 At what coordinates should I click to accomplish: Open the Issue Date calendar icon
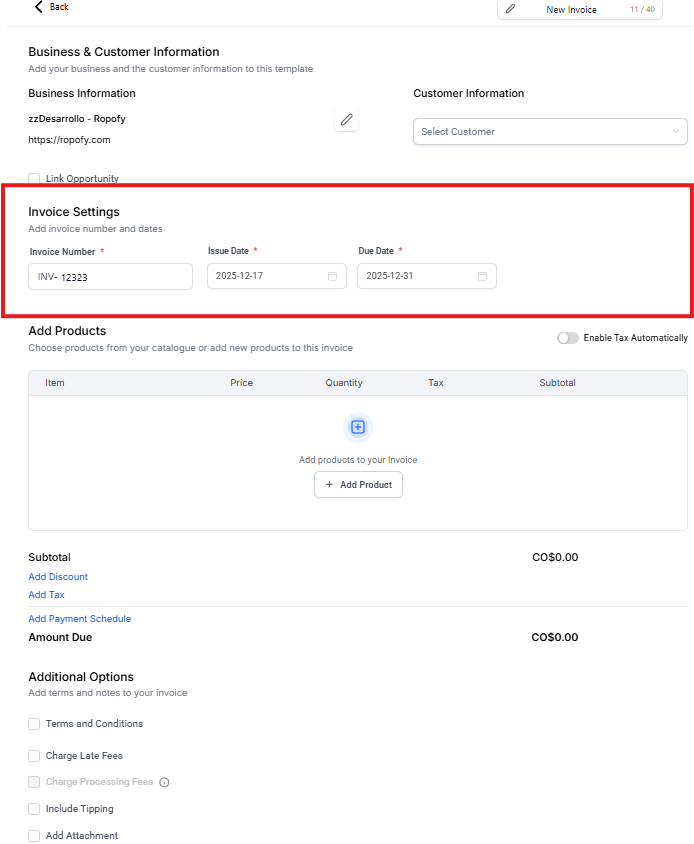pyautogui.click(x=332, y=276)
